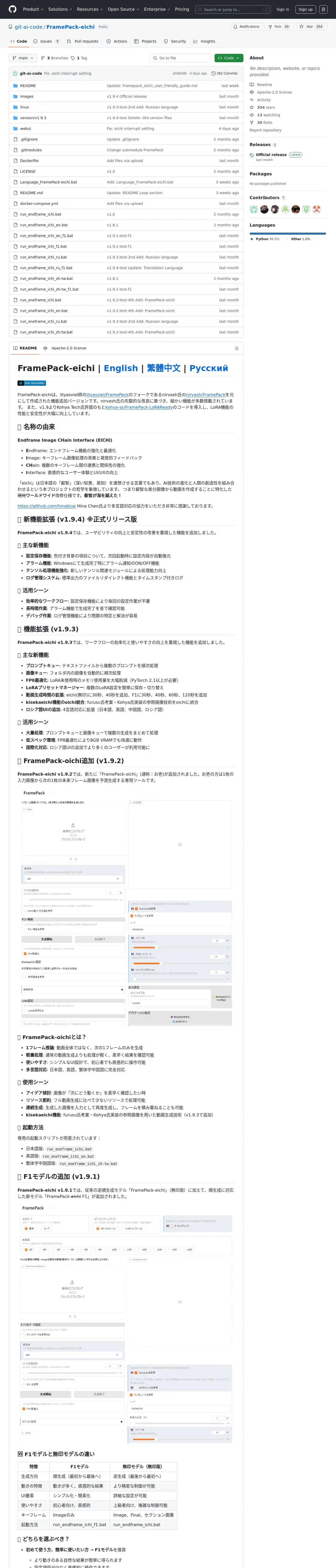Open the .gitignore file
Screen dimensions: 336x1568
click(x=29, y=139)
